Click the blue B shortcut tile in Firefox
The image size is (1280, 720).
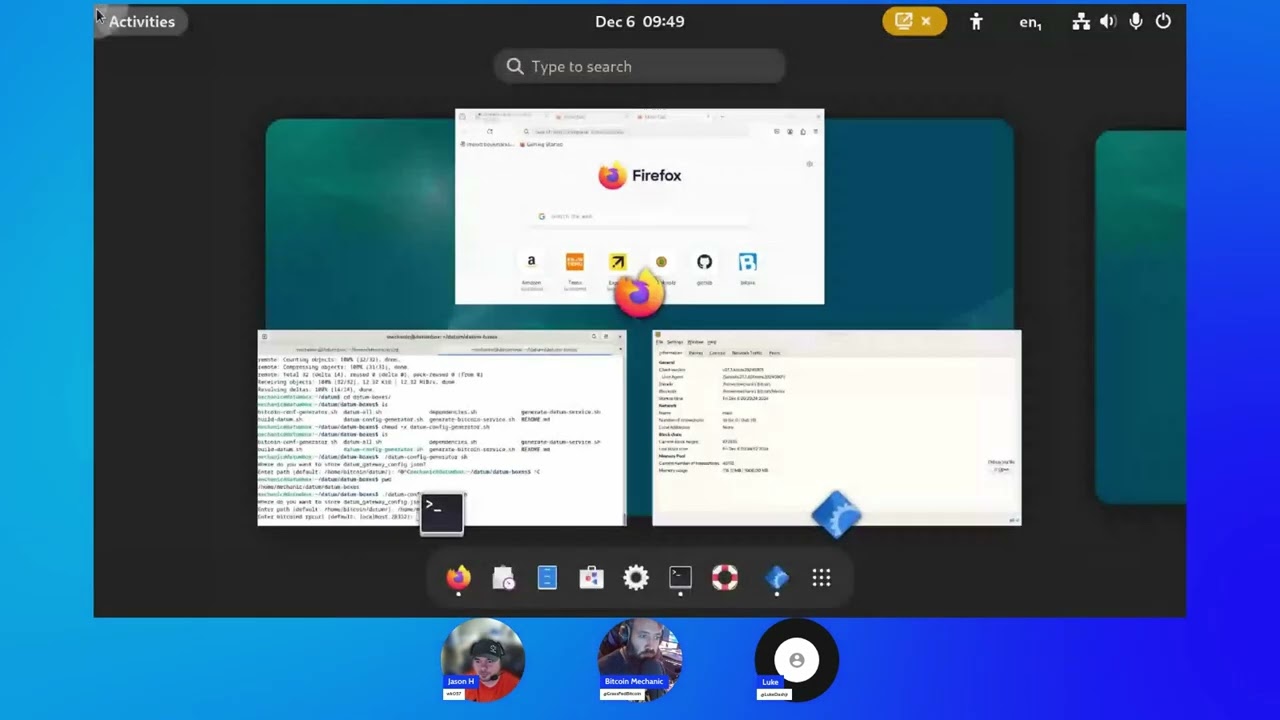[x=747, y=262]
